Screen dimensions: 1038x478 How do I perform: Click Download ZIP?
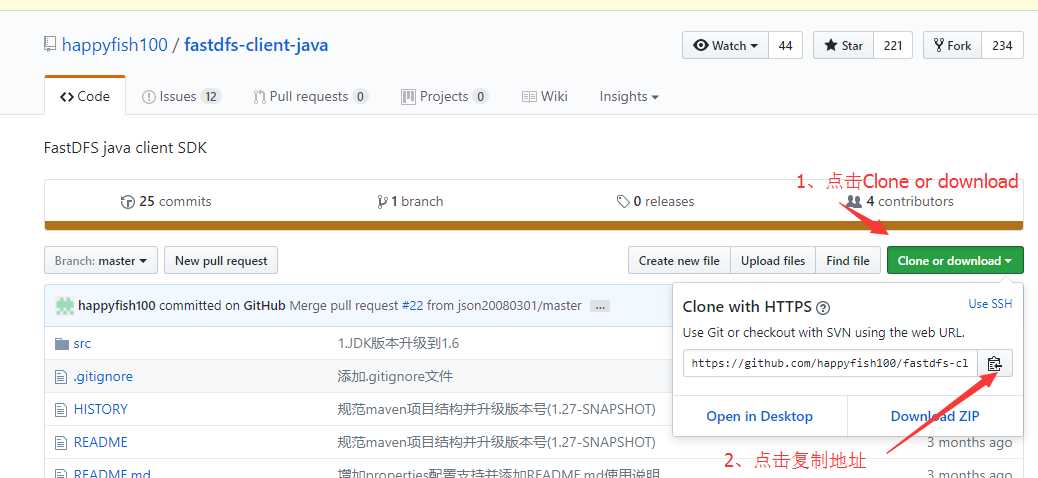935,416
